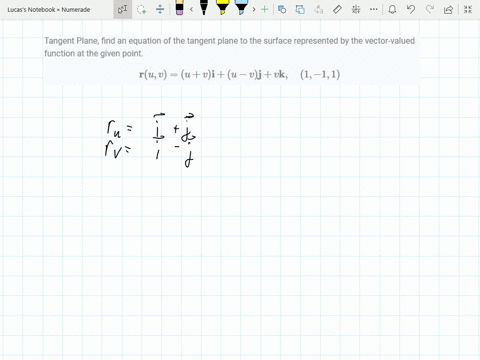Viewport: 480px width, 360px height.
Task: Redo the last action
Action: (430, 9)
